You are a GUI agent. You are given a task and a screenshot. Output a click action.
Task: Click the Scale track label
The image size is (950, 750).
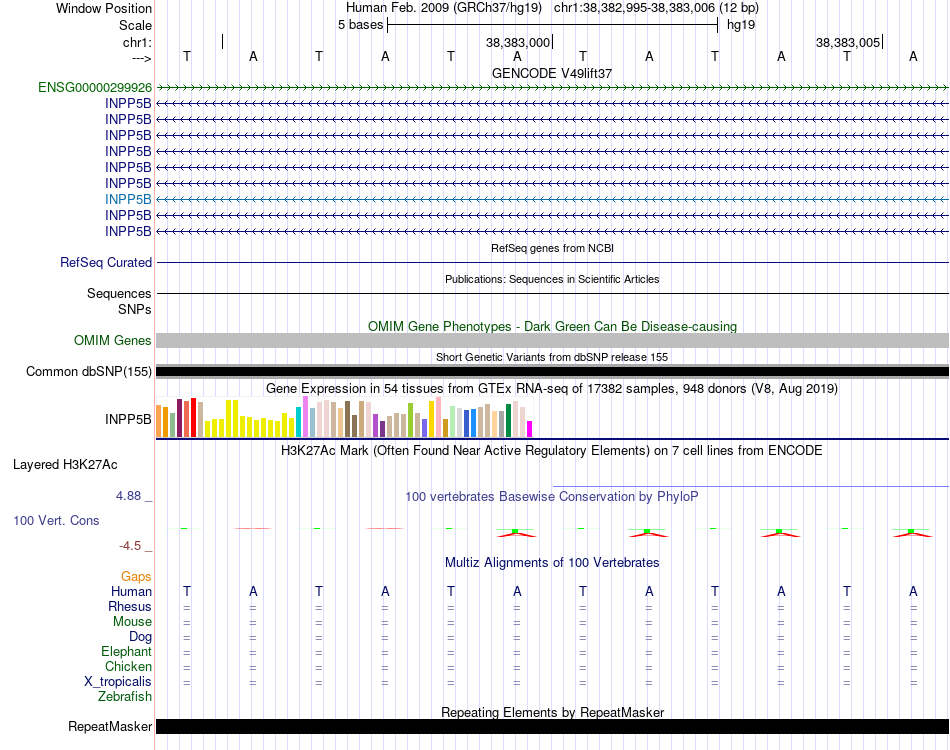pyautogui.click(x=135, y=25)
